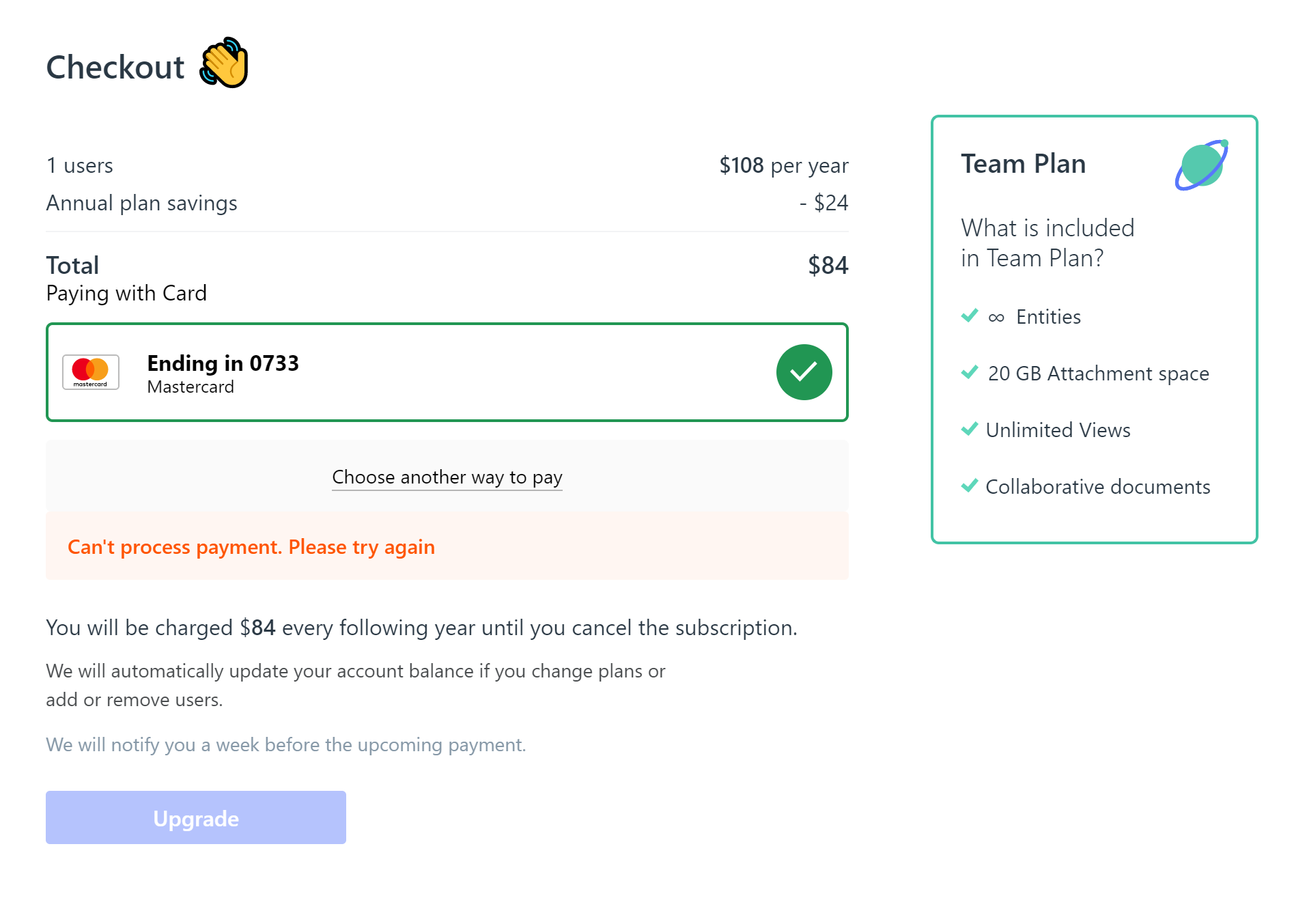Image resolution: width=1294 pixels, height=924 pixels.
Task: Click the Mastercard logo icon
Action: tap(91, 372)
